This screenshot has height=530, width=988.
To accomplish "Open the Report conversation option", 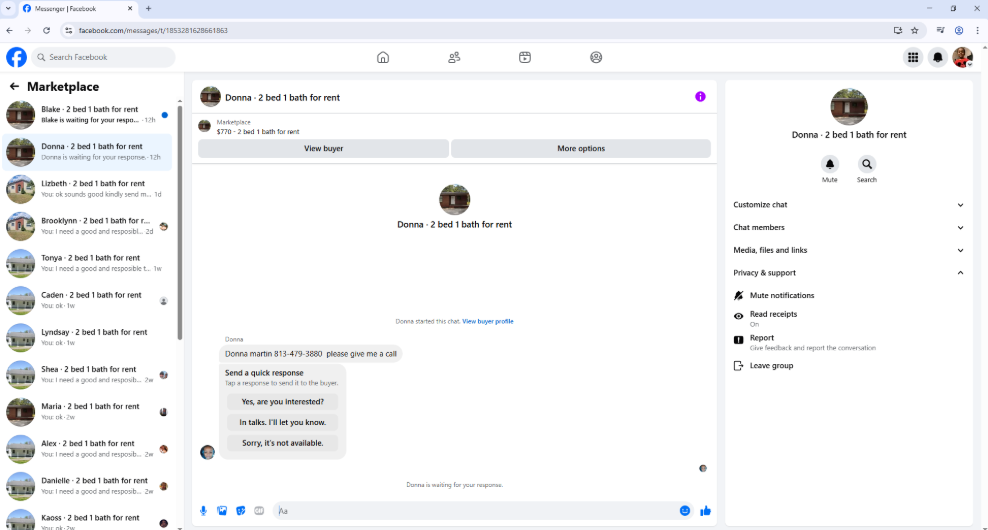I will 805,342.
